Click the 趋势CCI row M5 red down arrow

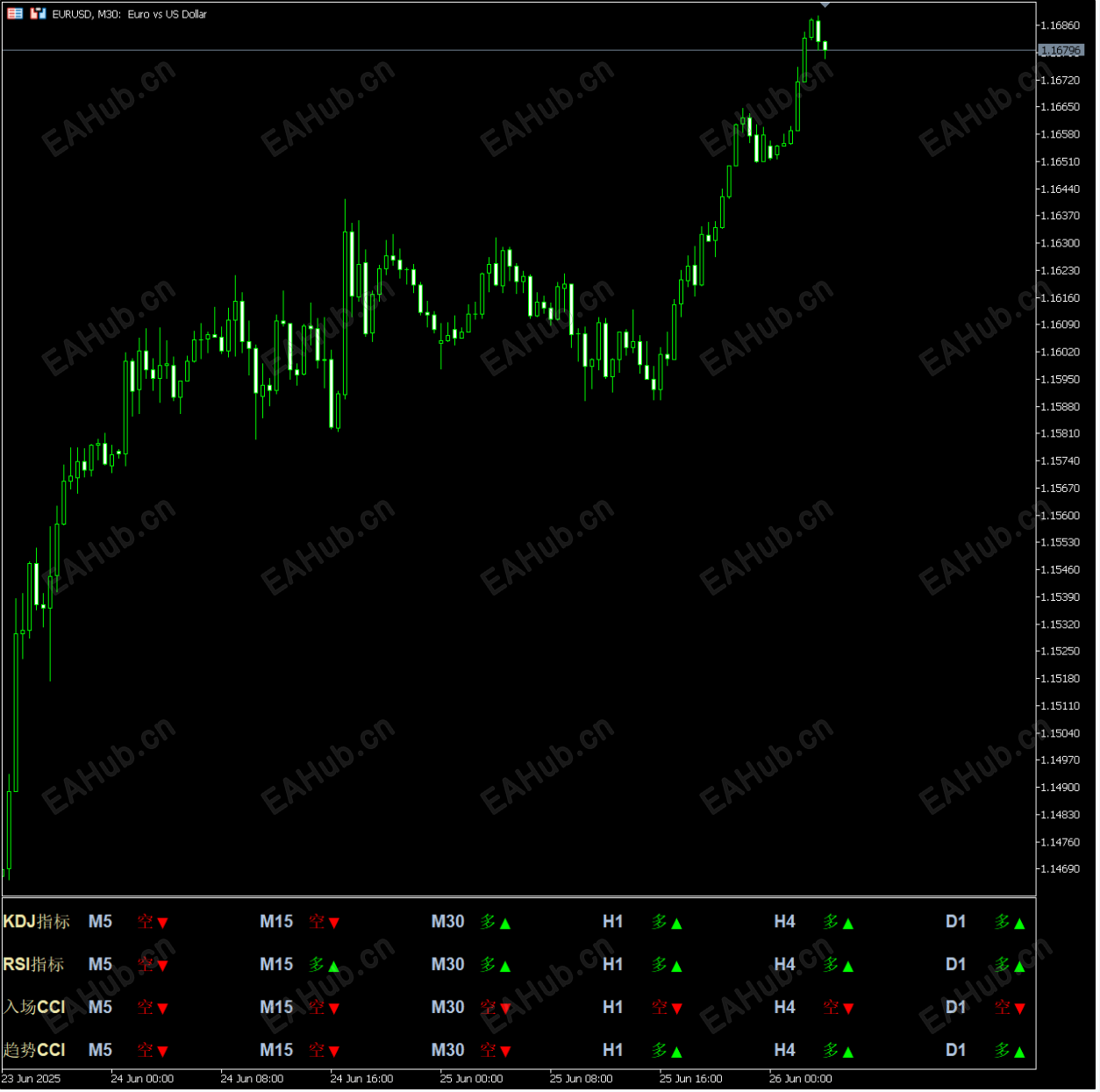162,1052
